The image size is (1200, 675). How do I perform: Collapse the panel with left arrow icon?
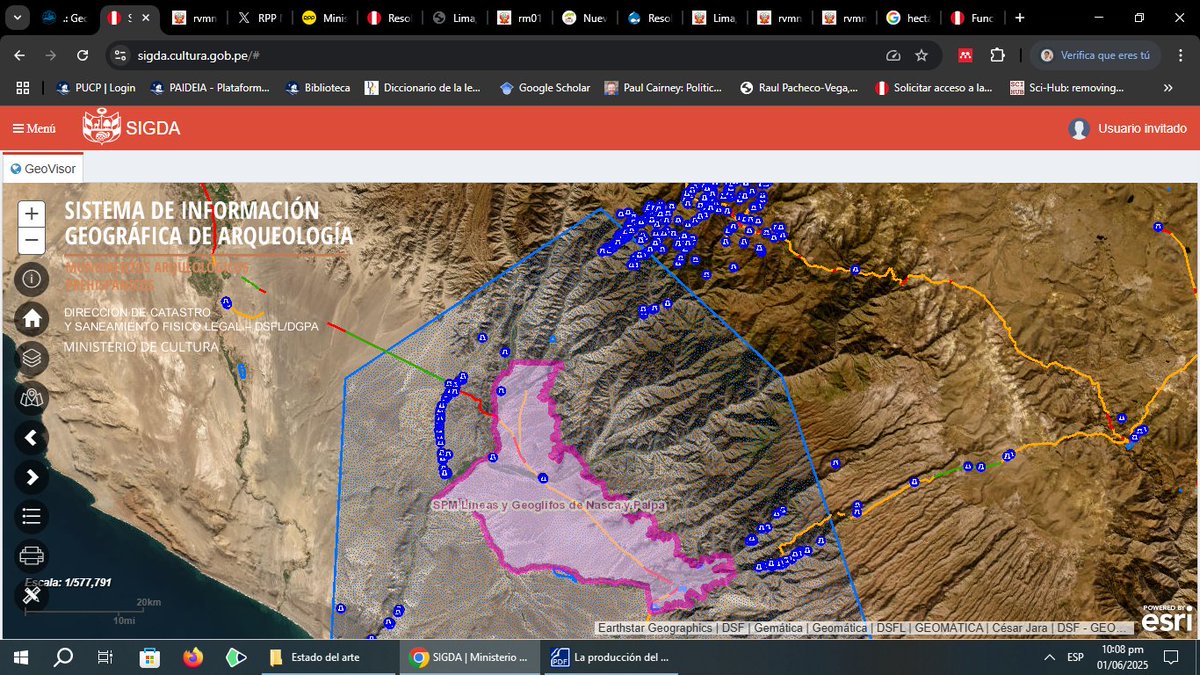click(x=31, y=438)
